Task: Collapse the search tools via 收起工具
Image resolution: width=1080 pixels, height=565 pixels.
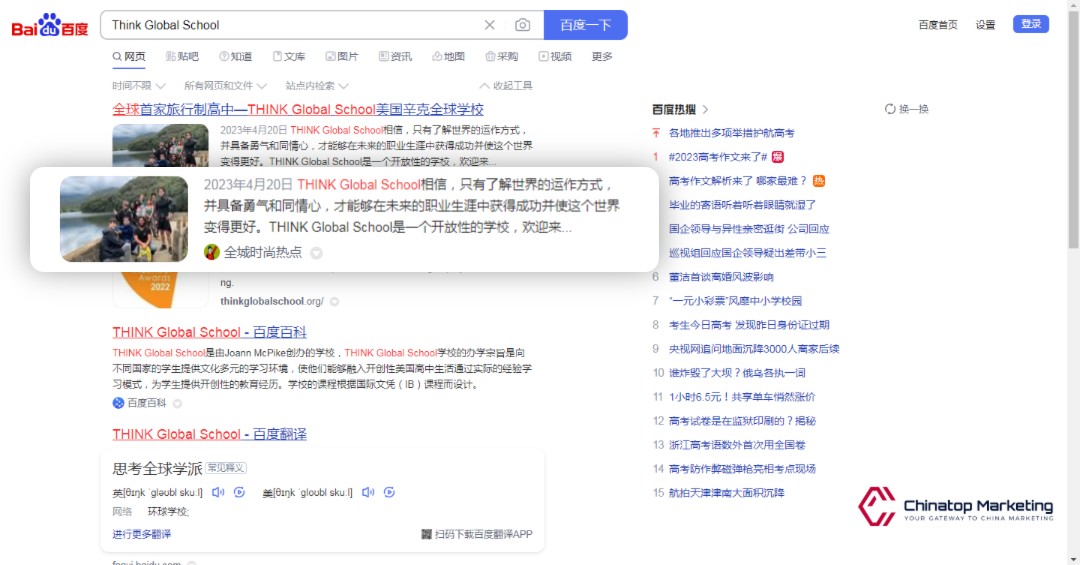Action: pos(506,86)
